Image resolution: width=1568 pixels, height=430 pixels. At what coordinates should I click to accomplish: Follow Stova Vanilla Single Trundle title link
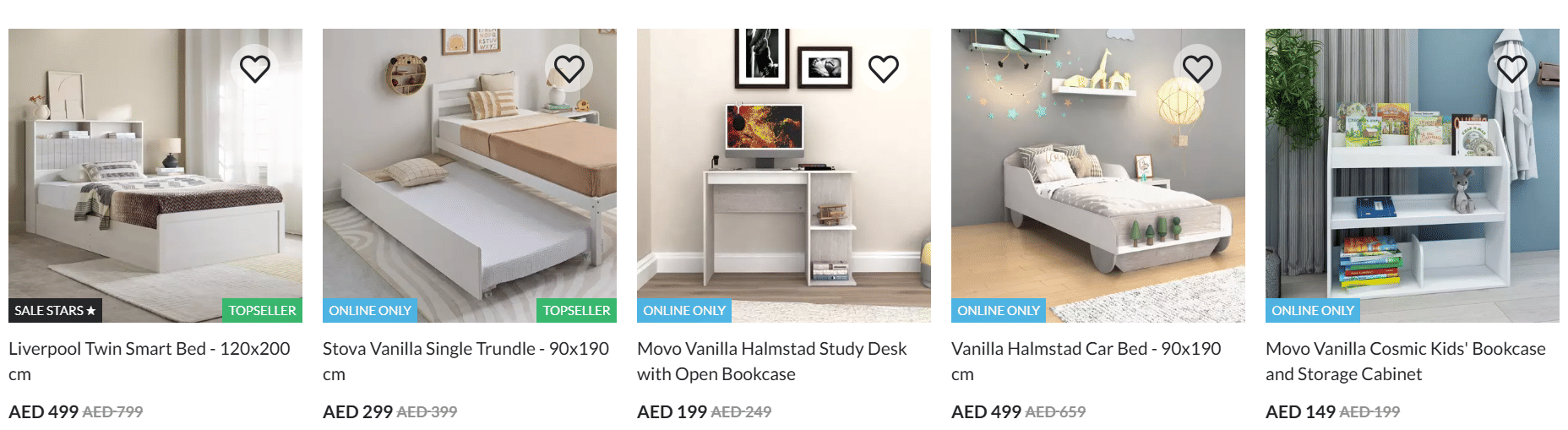click(x=465, y=361)
